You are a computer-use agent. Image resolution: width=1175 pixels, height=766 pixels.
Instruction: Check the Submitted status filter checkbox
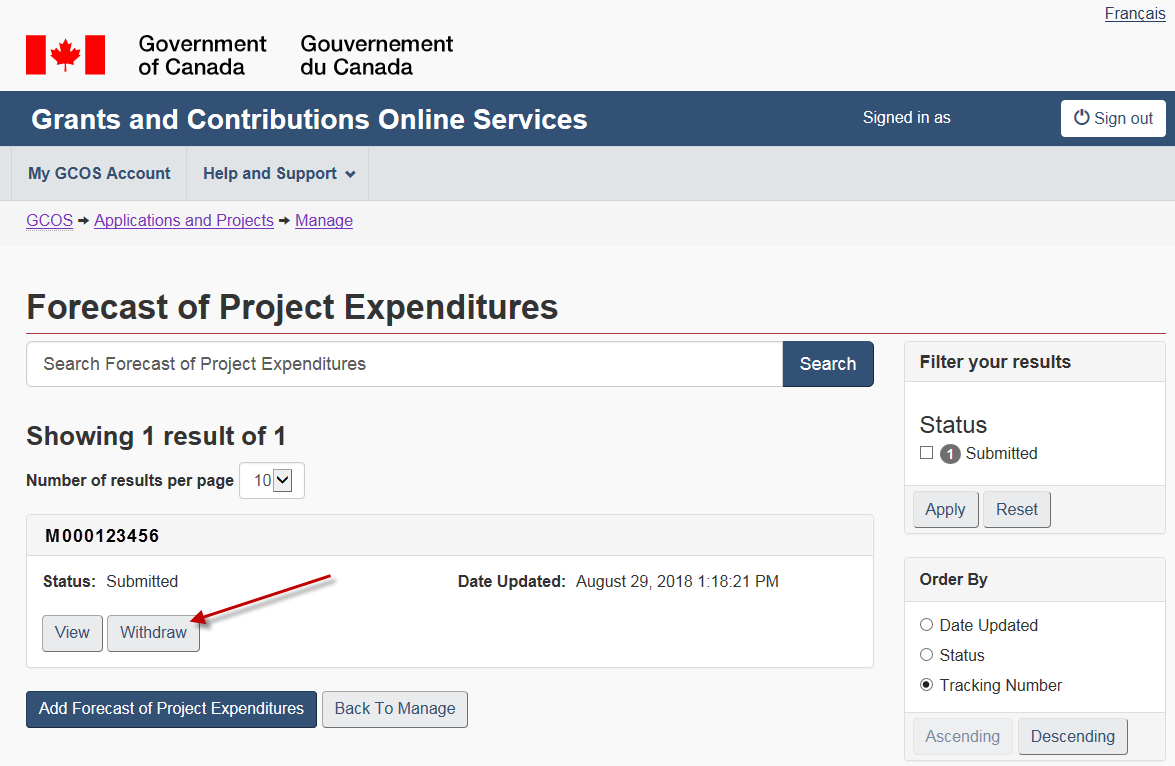pyautogui.click(x=926, y=453)
